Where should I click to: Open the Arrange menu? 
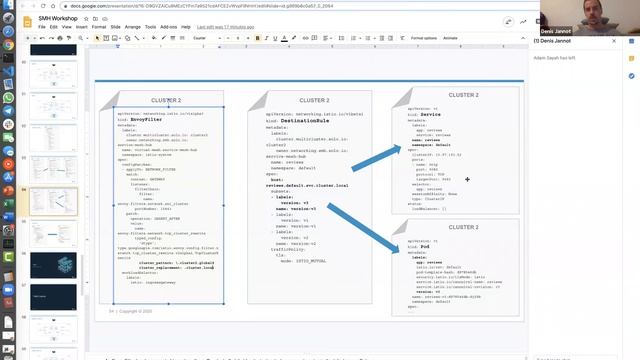(133, 27)
